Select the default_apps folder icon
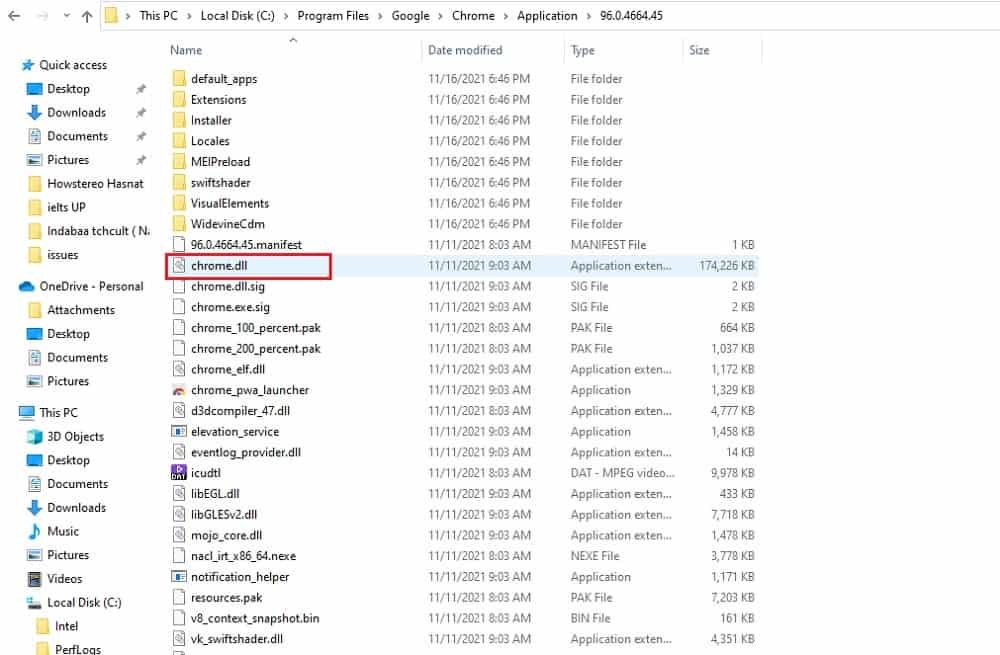This screenshot has width=1000, height=655. pos(179,78)
